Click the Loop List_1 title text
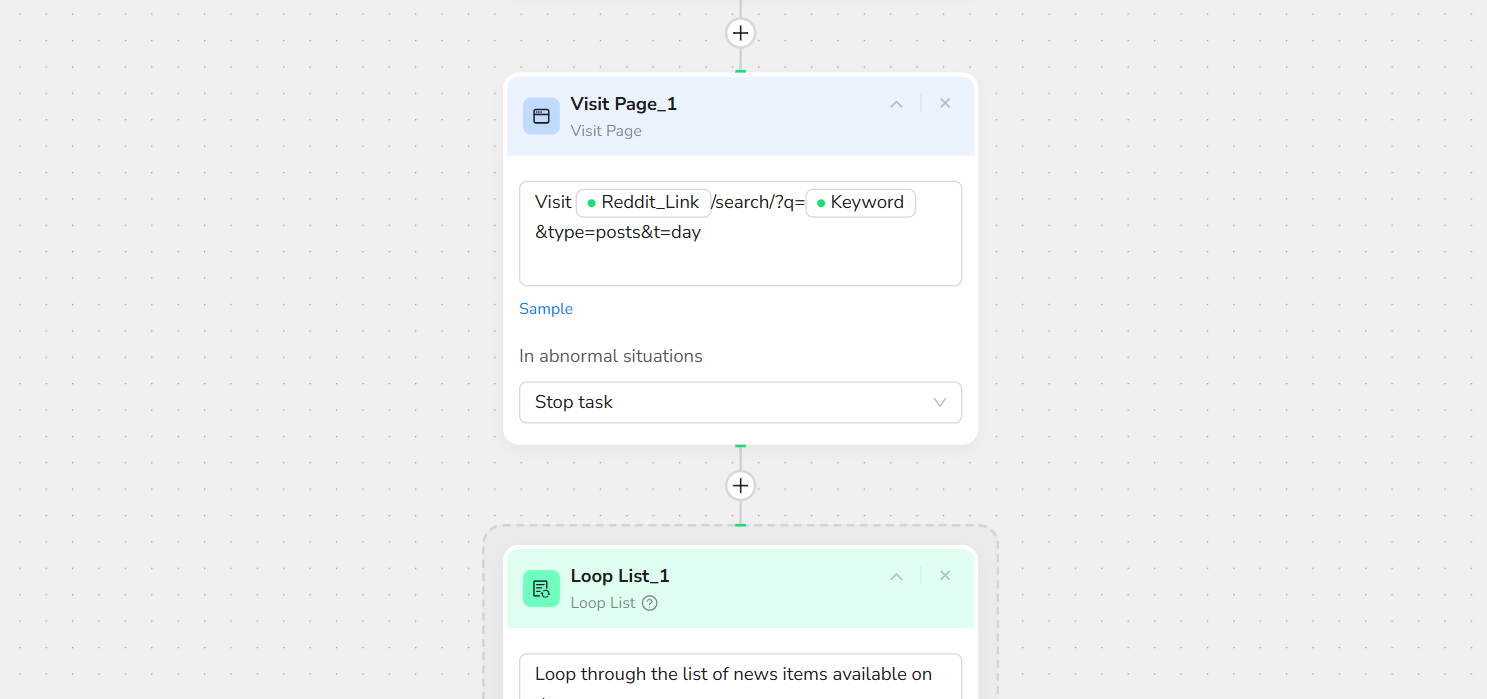This screenshot has width=1487, height=699. coord(620,576)
